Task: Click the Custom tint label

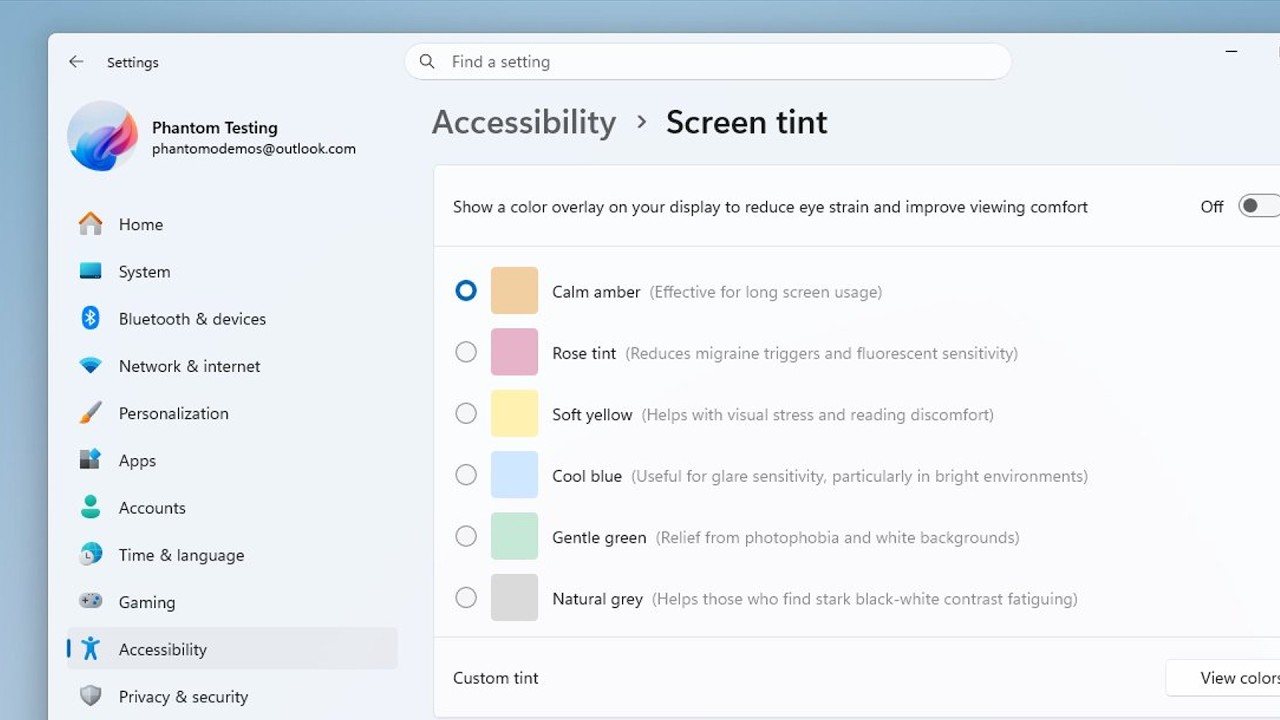Action: click(496, 678)
